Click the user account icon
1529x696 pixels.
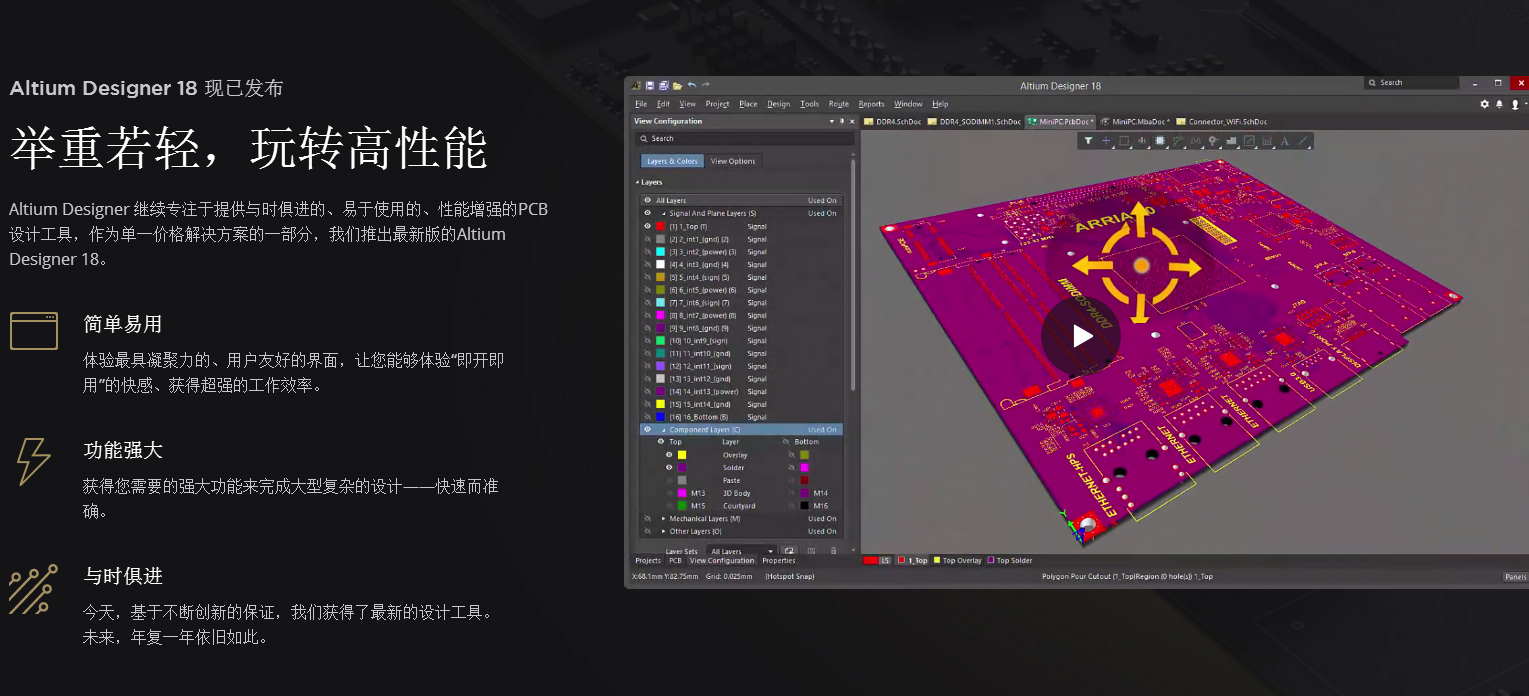click(x=1515, y=104)
